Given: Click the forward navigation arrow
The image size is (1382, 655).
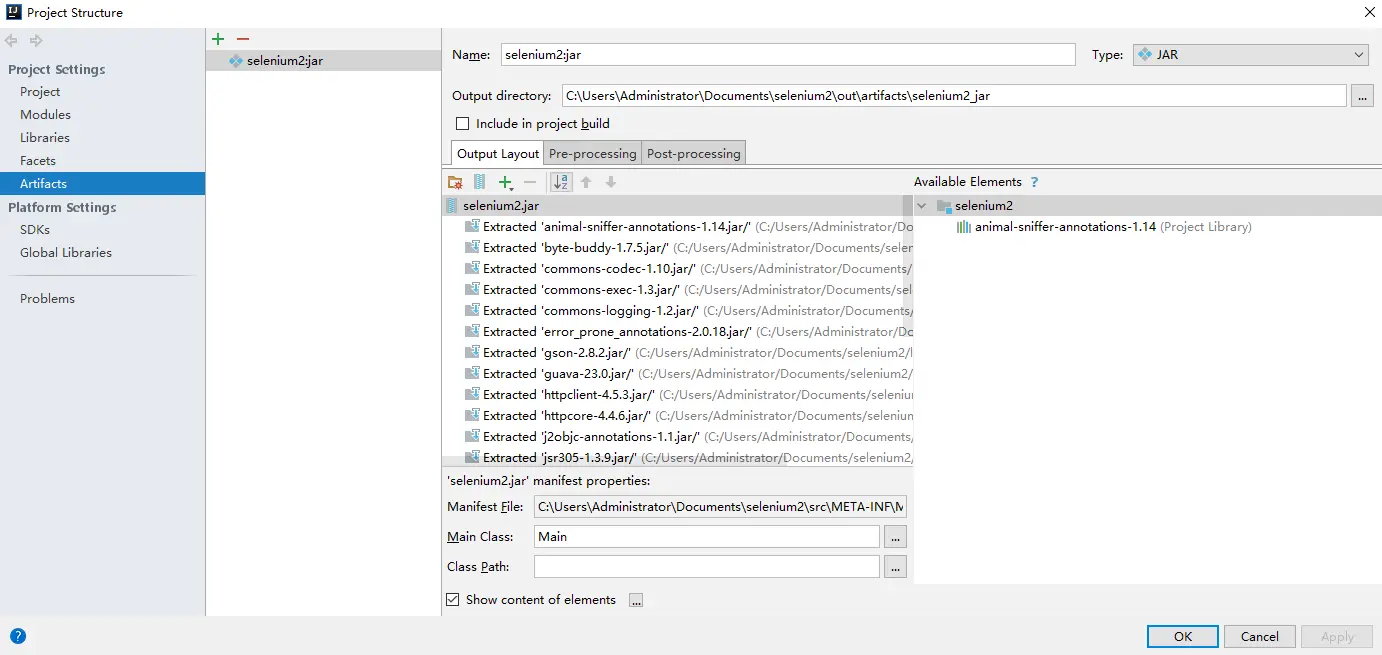Looking at the screenshot, I should [x=36, y=41].
